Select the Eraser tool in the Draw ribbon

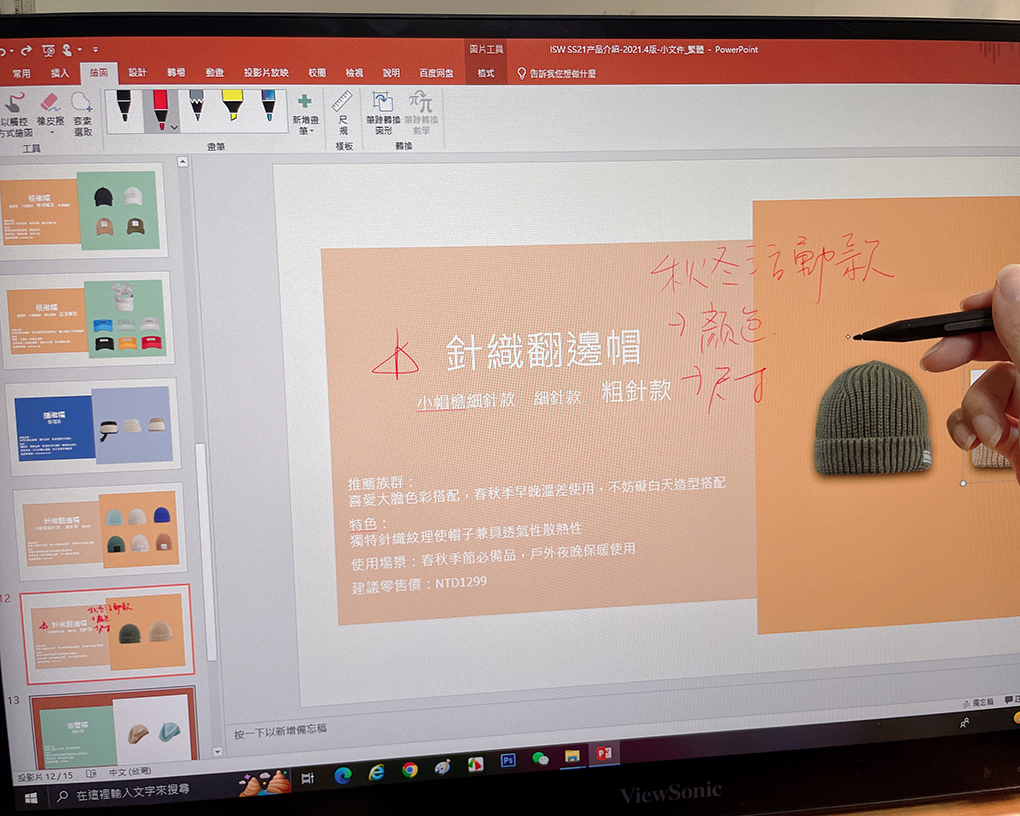click(50, 104)
